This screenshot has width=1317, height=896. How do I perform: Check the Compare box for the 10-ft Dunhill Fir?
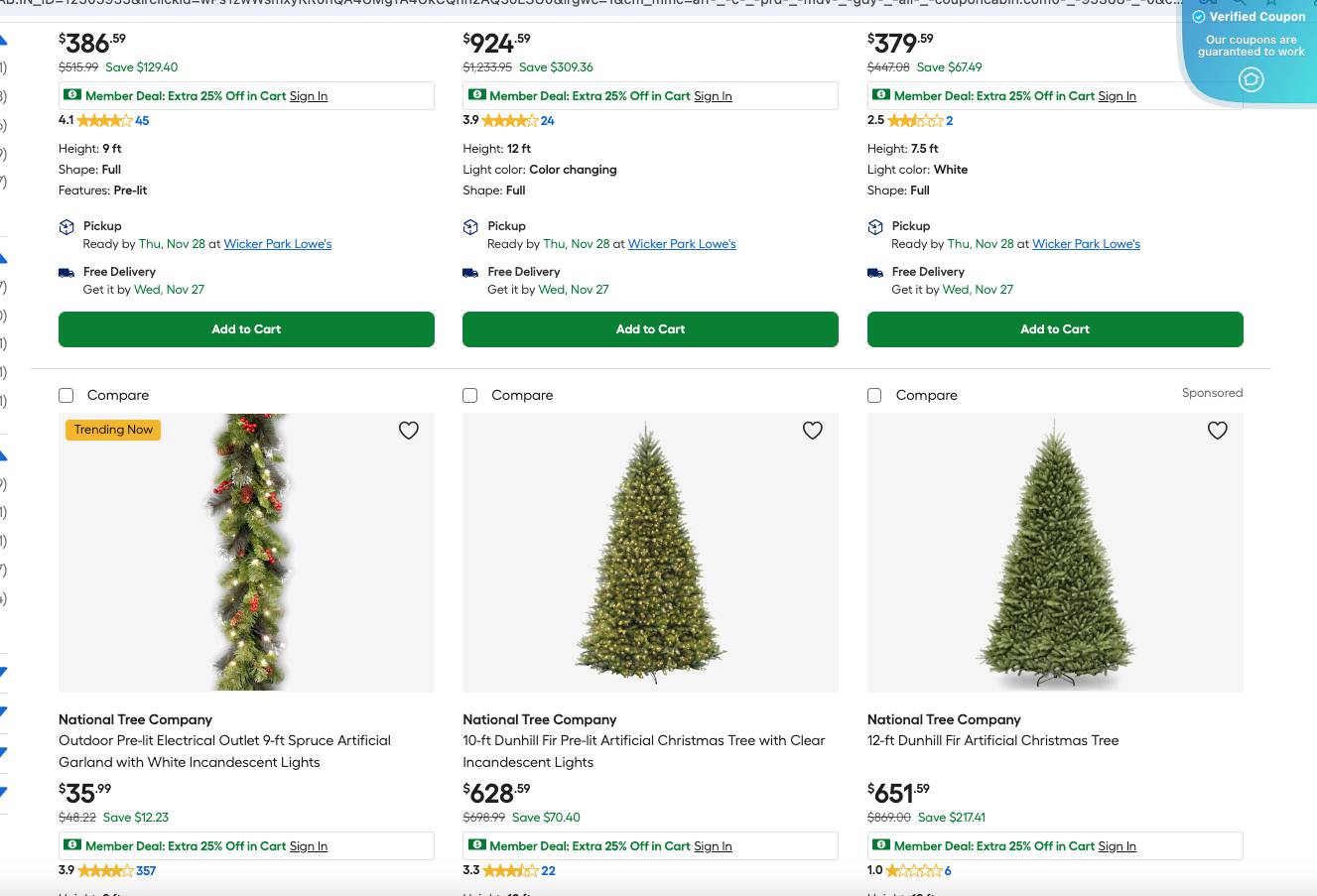click(x=469, y=395)
